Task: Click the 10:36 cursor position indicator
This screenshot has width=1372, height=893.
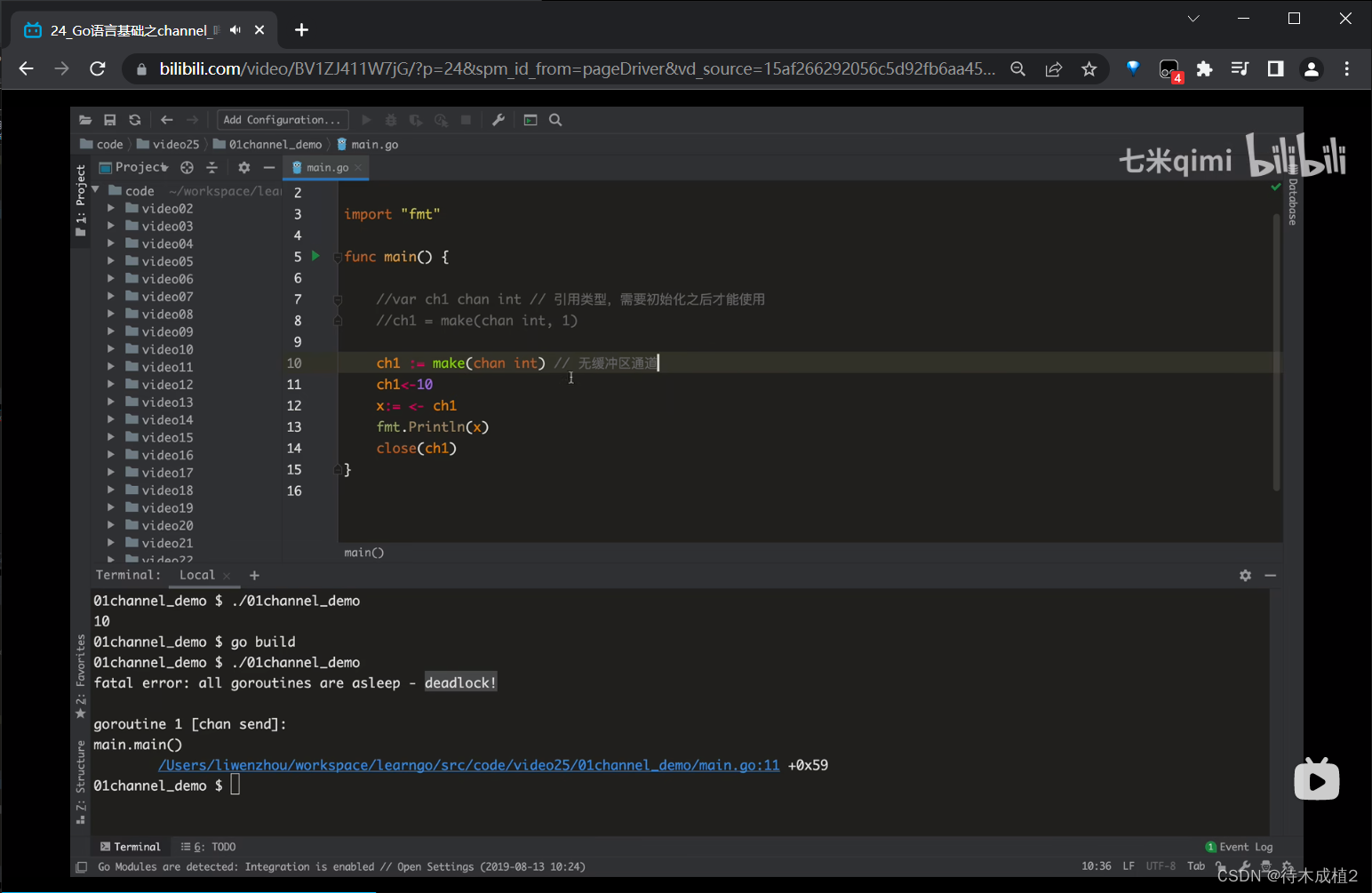Action: click(x=1097, y=866)
